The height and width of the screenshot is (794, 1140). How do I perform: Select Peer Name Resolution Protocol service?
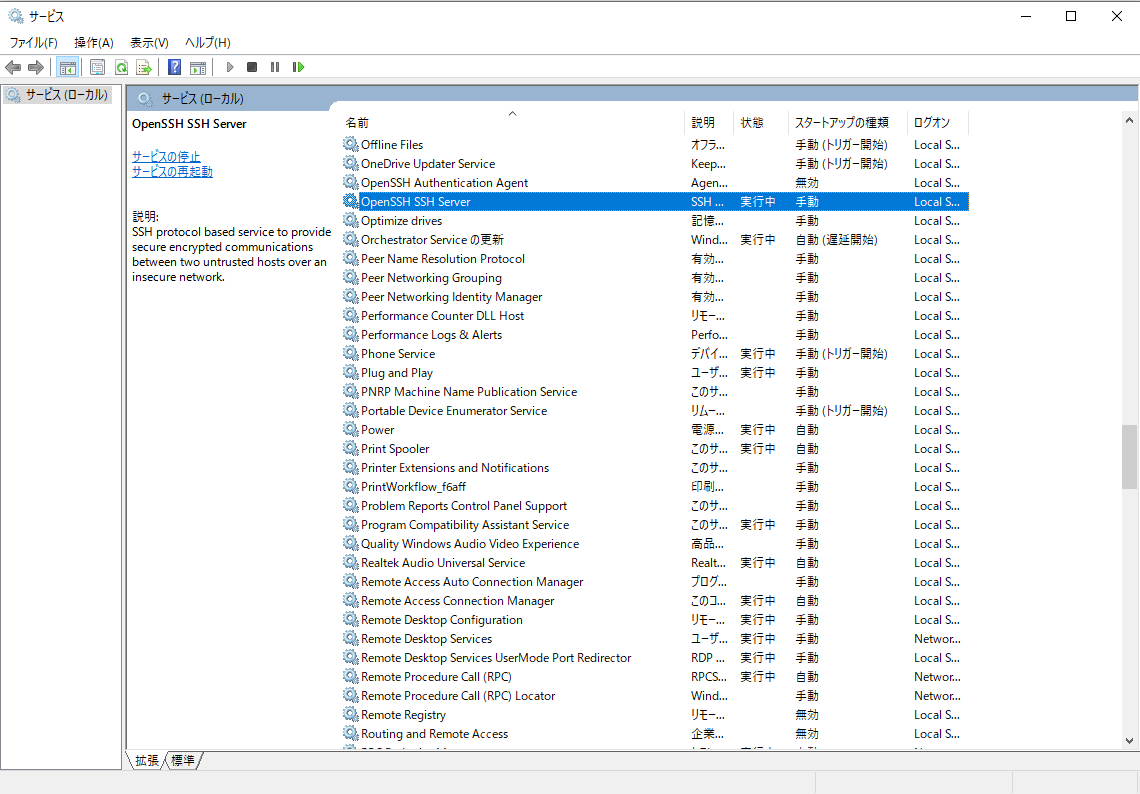pyautogui.click(x=655, y=258)
